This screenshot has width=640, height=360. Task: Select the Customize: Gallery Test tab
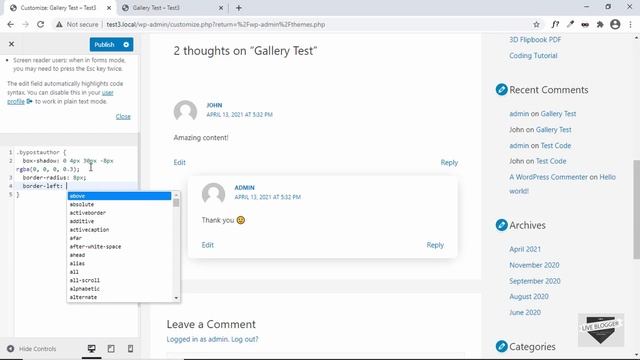click(58, 8)
